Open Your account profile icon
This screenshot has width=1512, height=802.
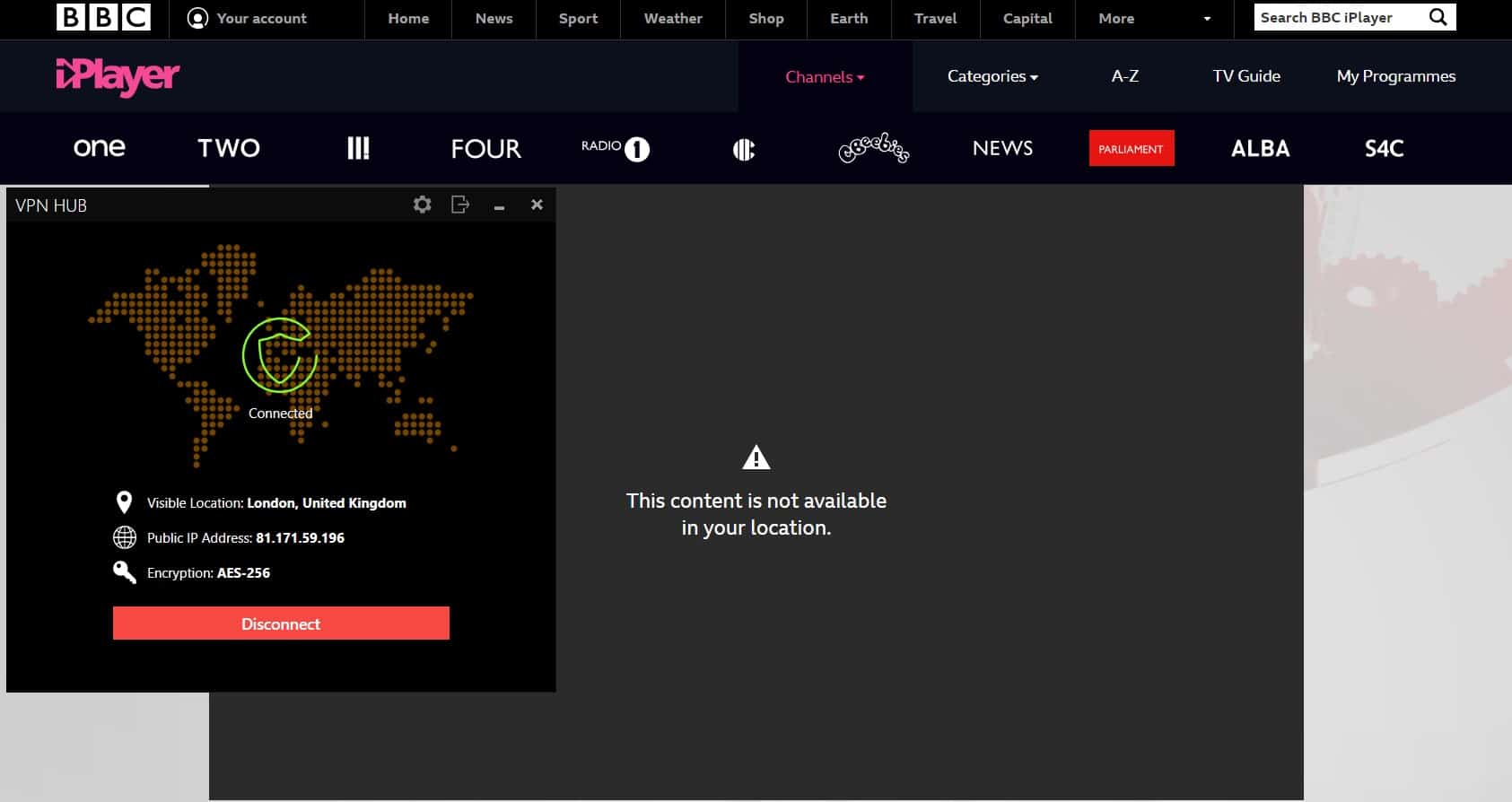(197, 18)
